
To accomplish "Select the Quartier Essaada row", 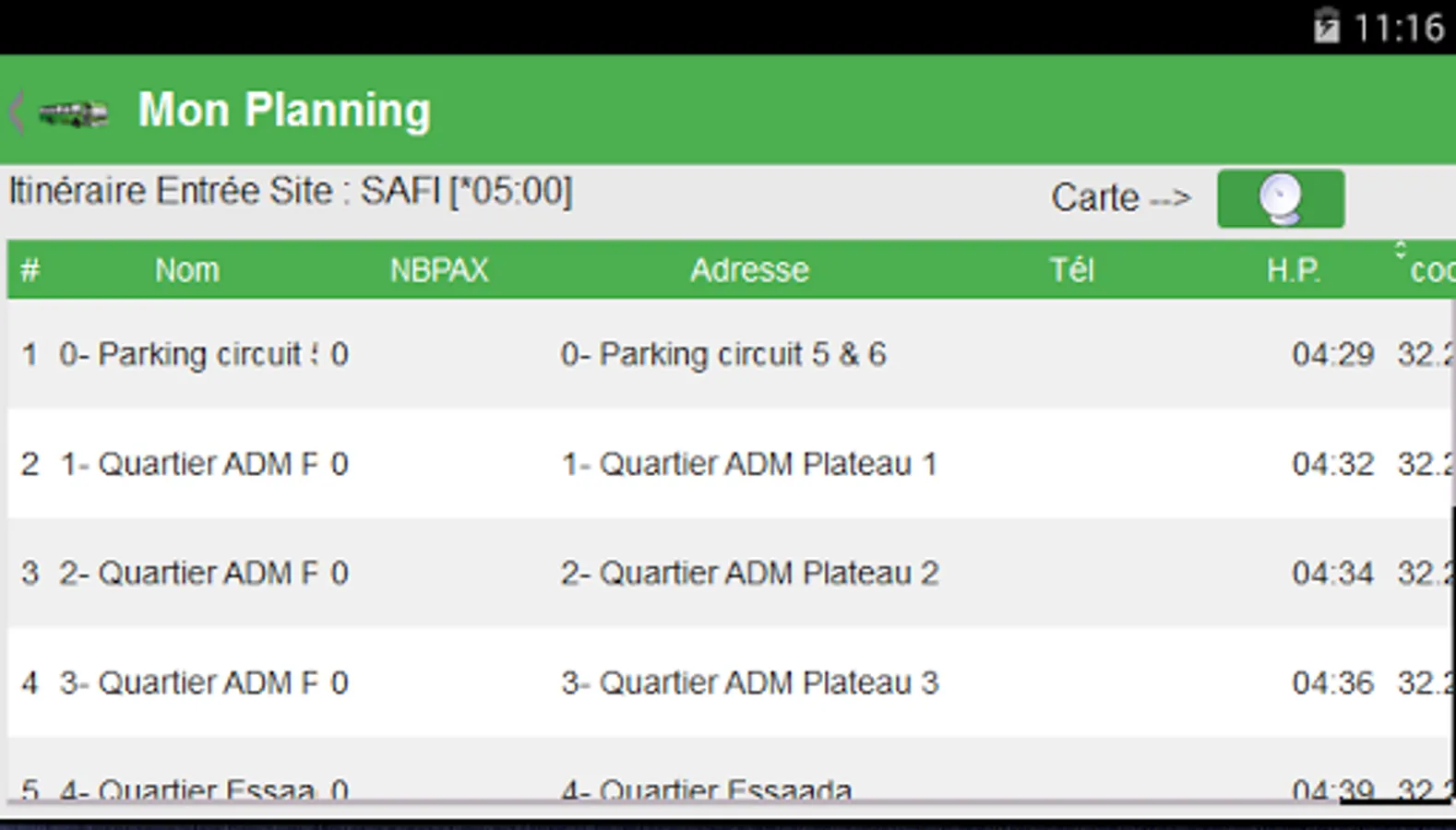I will [x=706, y=788].
